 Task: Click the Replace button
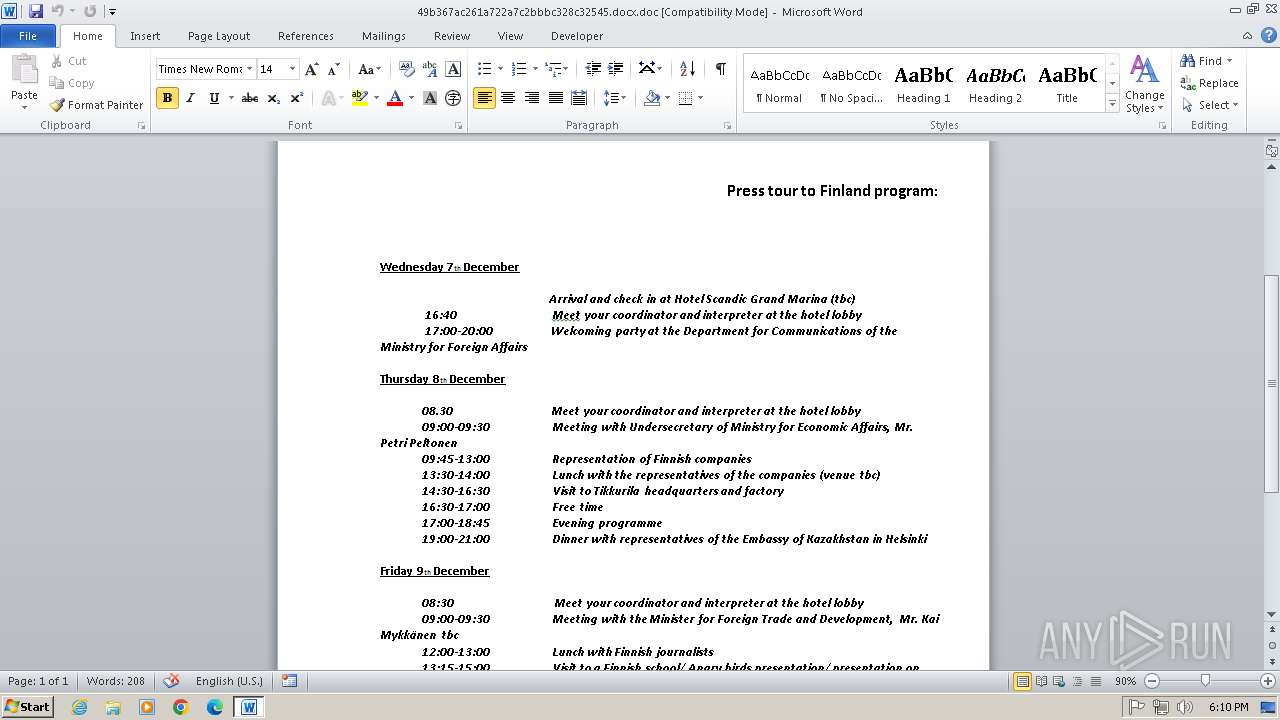tap(1209, 83)
